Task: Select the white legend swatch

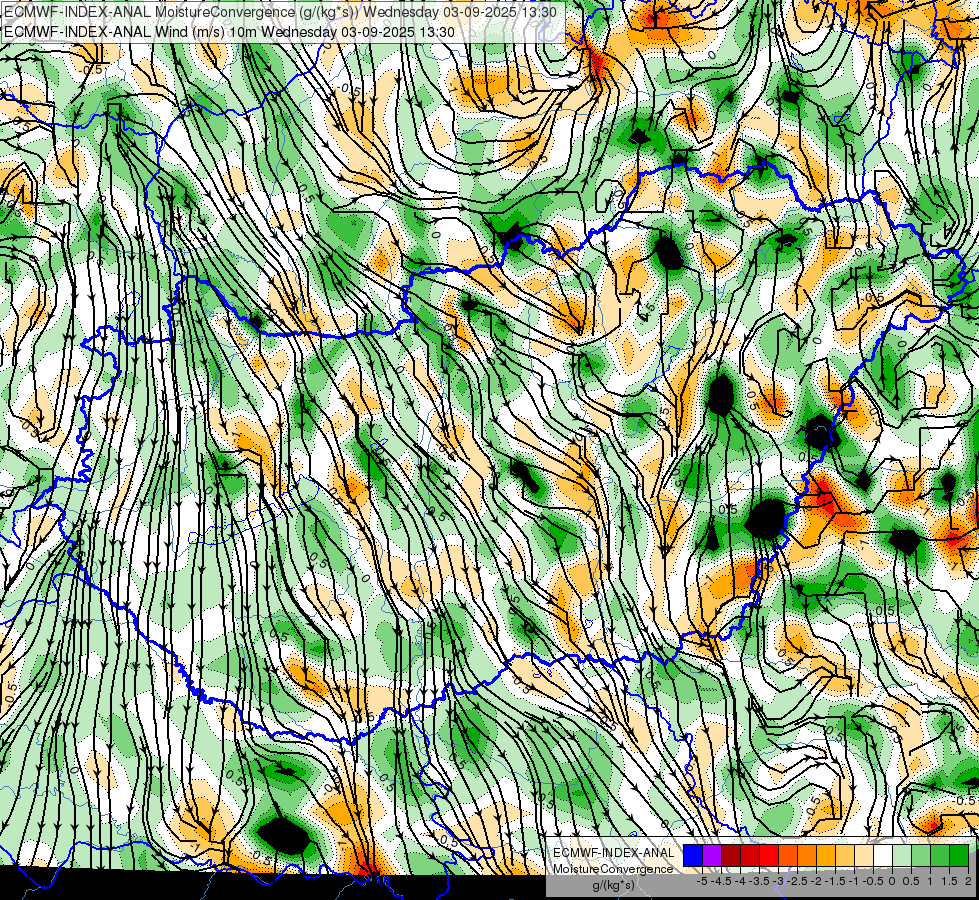Action: [883, 855]
